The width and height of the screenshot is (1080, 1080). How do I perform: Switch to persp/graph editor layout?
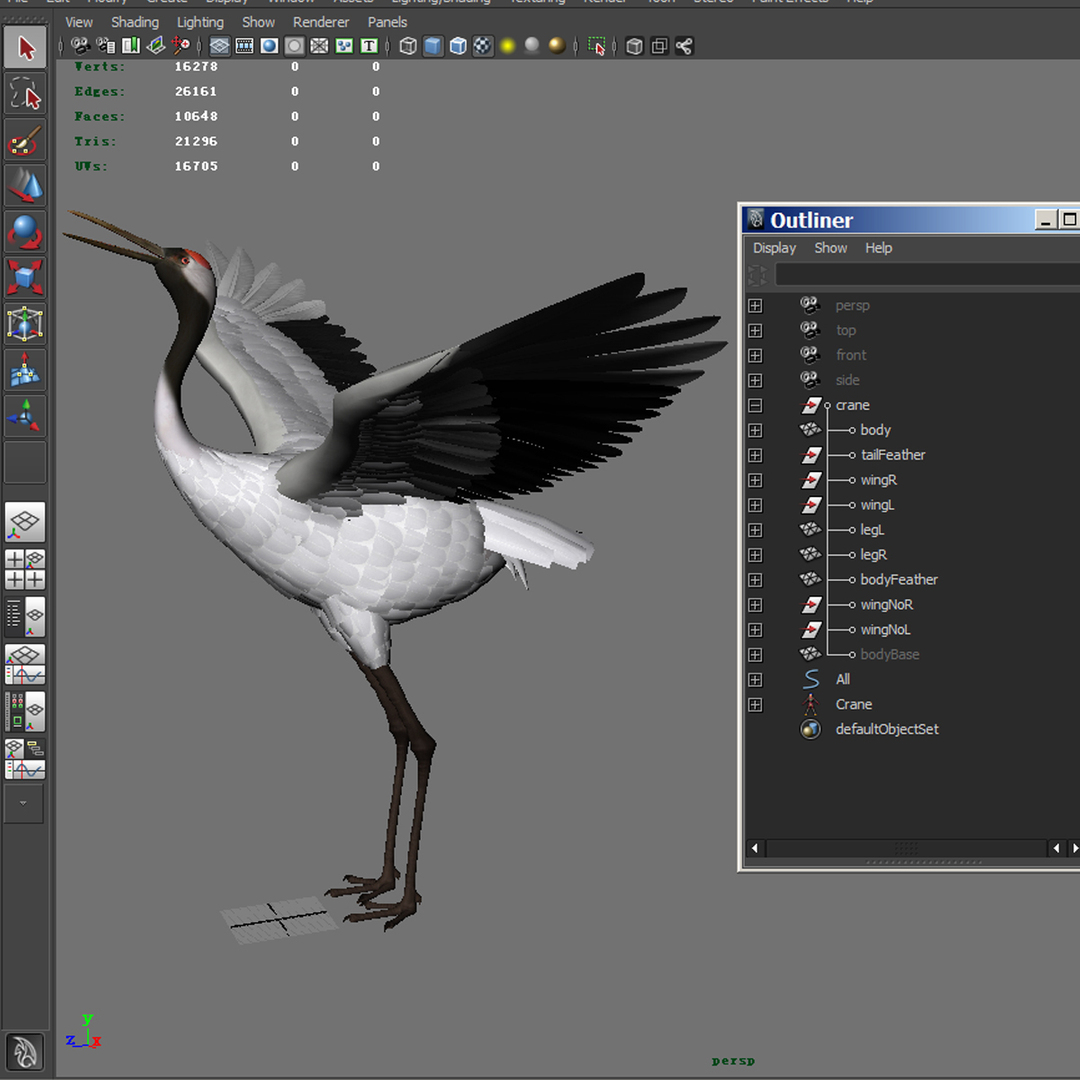click(x=25, y=664)
